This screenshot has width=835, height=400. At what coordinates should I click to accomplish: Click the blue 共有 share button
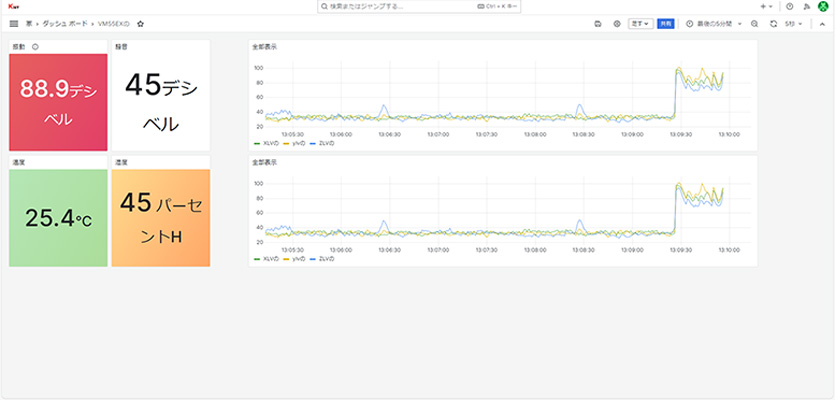tap(665, 23)
